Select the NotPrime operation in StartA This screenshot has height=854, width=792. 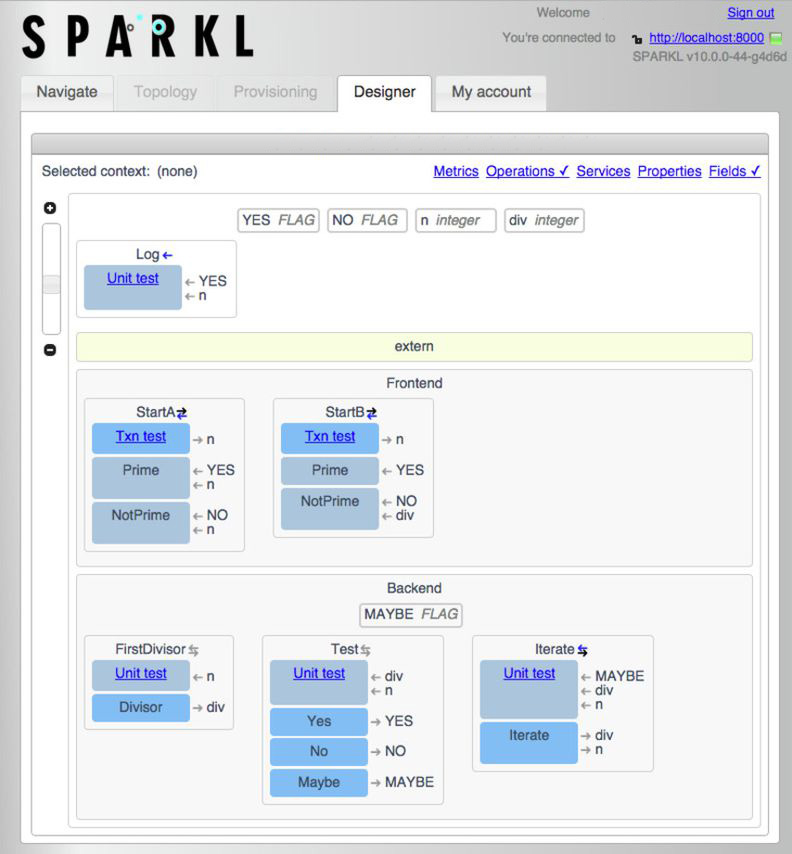point(141,523)
